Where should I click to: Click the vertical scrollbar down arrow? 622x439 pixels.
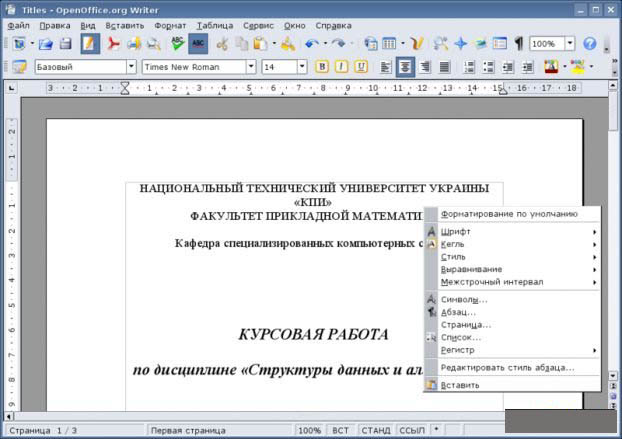click(x=613, y=376)
